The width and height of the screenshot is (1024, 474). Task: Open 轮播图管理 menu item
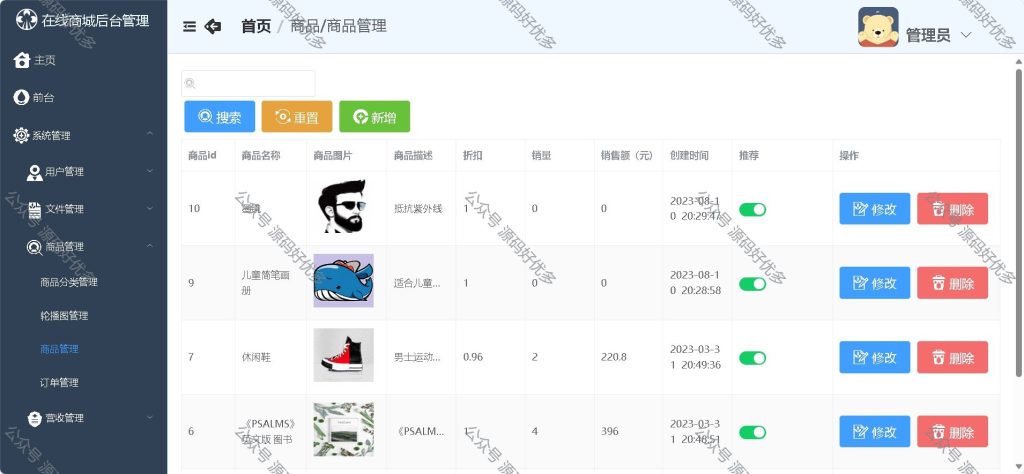[84, 315]
